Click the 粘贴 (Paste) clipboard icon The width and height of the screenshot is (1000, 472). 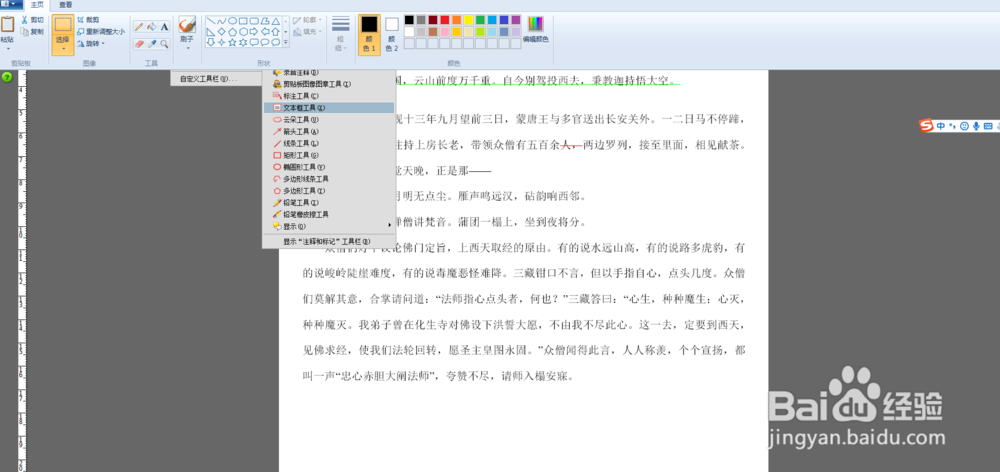(7, 24)
